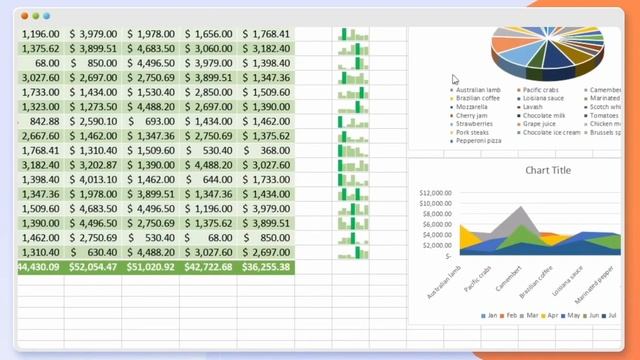The height and width of the screenshot is (360, 640).
Task: Click the 'Apr' series legend entry
Action: pos(549,316)
